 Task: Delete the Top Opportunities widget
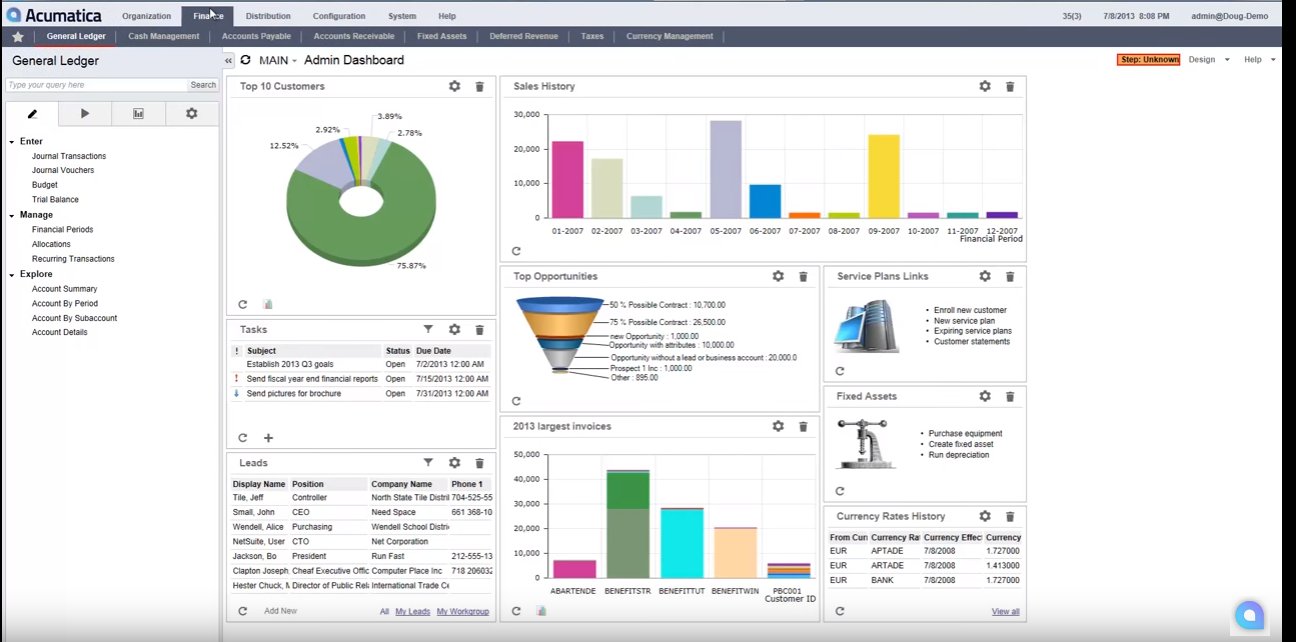click(x=803, y=277)
